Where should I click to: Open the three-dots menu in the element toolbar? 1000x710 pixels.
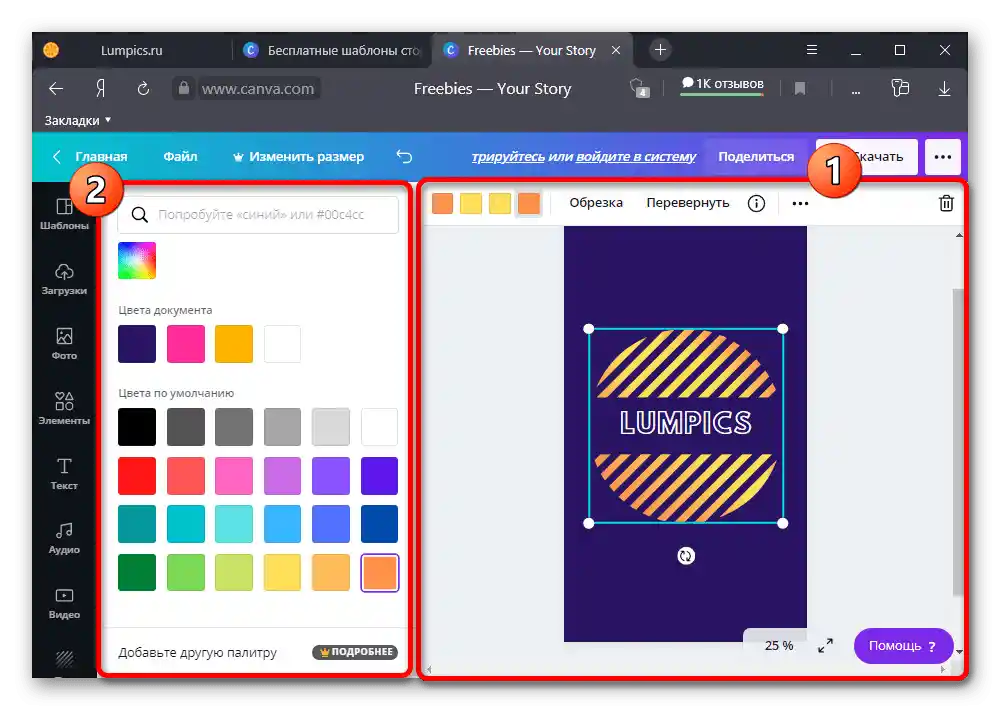pos(800,203)
